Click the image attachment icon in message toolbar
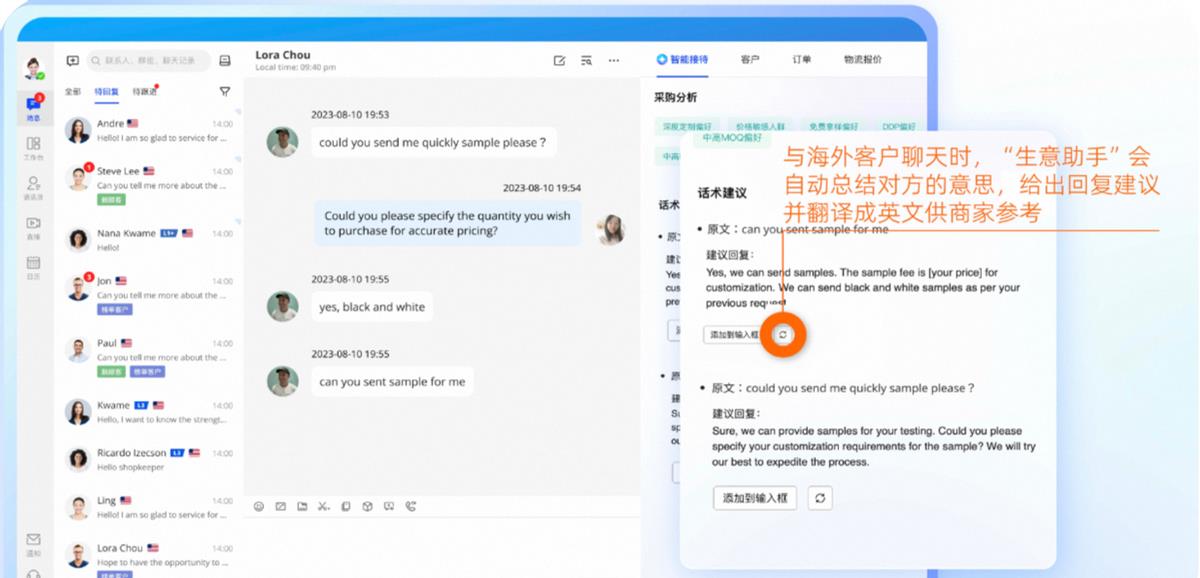Screen dimensions: 1200x578 point(281,507)
